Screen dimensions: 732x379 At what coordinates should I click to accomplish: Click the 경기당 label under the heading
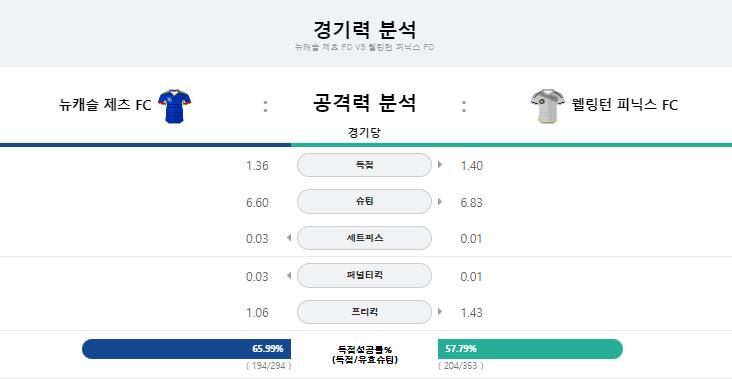click(364, 133)
